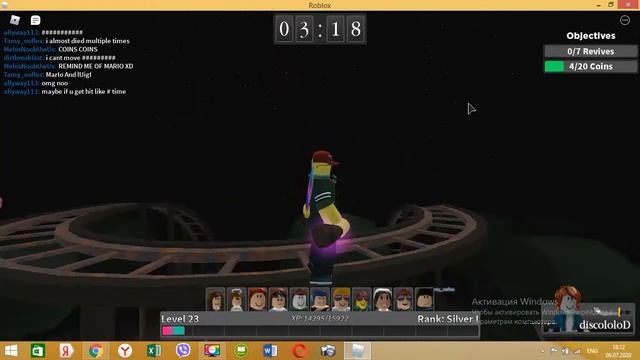640x360 pixels.
Task: Switch the ENG input language indicator
Action: tap(592, 351)
